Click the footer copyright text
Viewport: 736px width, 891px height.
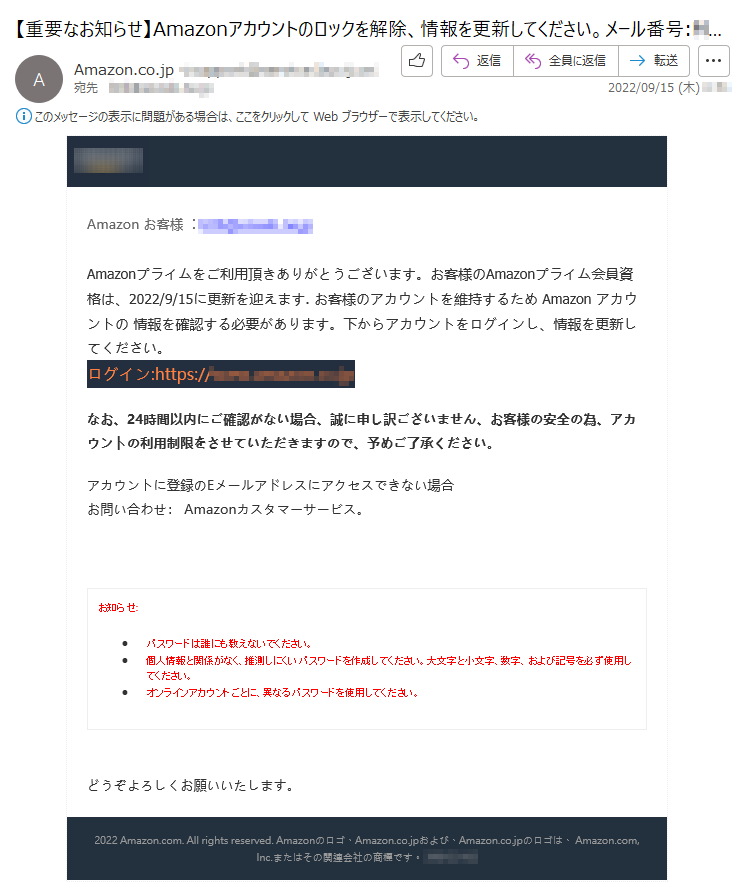pyautogui.click(x=367, y=848)
